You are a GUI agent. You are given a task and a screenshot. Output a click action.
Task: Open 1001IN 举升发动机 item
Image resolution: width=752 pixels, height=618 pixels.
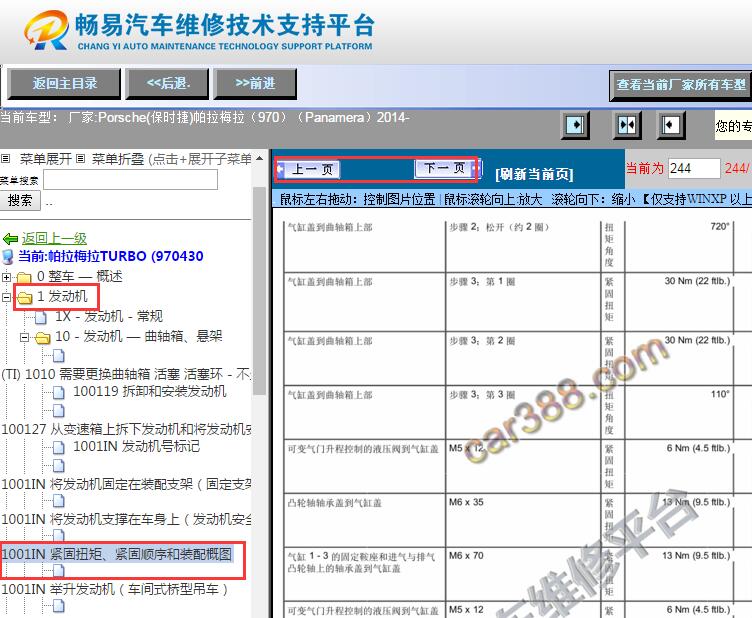click(x=115, y=589)
